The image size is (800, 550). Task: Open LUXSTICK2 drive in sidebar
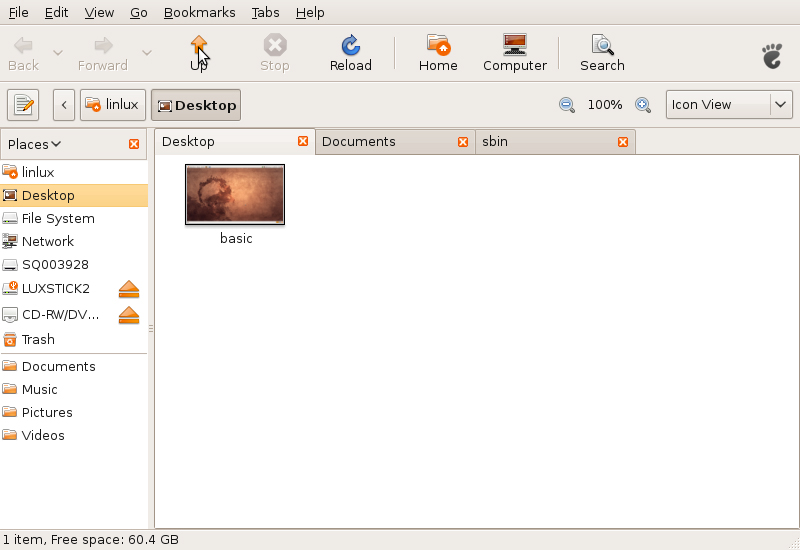56,289
